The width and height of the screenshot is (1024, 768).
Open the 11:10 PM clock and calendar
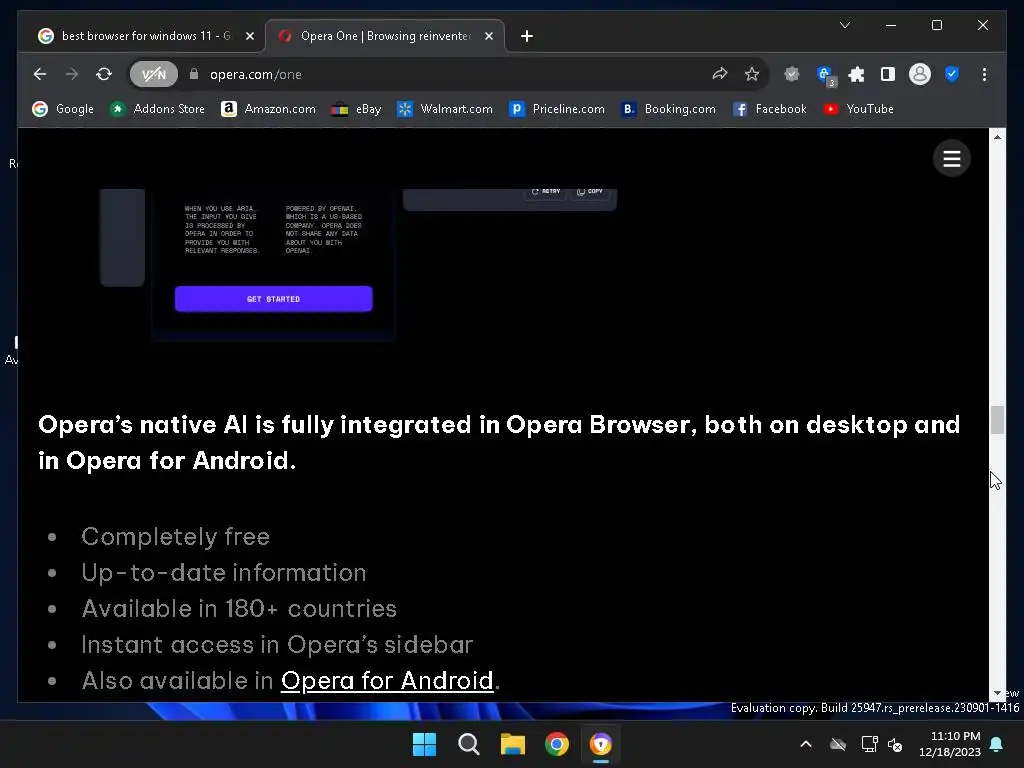tap(950, 744)
